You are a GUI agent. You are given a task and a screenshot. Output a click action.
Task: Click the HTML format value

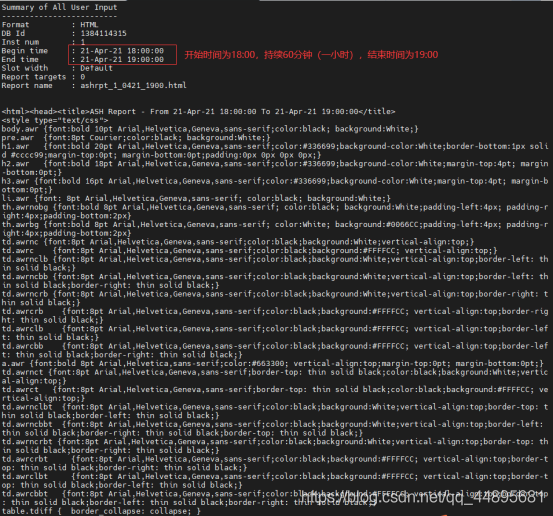pyautogui.click(x=89, y=25)
